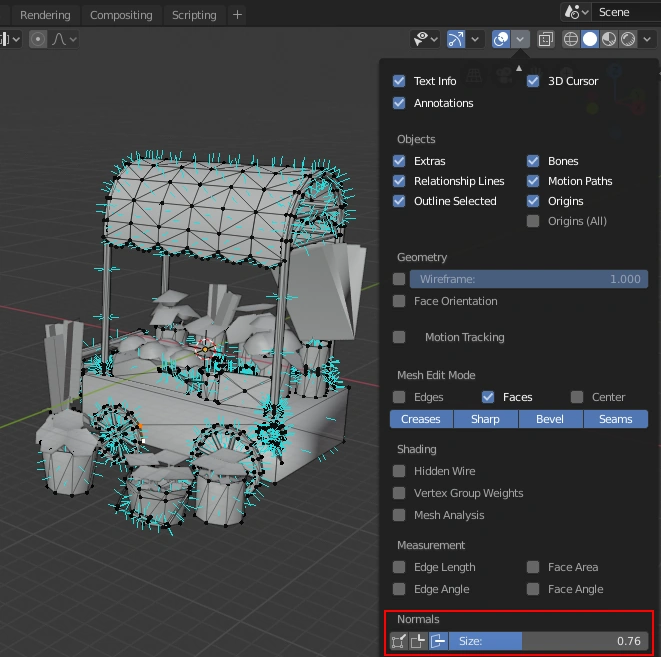Viewport: 661px width, 657px height.
Task: Click the normals Size slider
Action: point(548,641)
